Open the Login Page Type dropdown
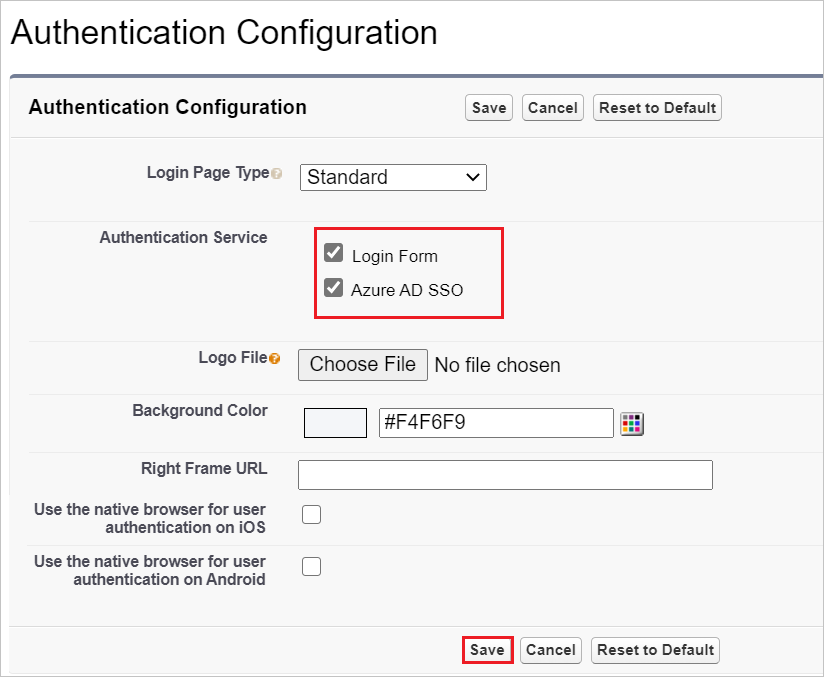Image resolution: width=824 pixels, height=677 pixels. (x=393, y=177)
